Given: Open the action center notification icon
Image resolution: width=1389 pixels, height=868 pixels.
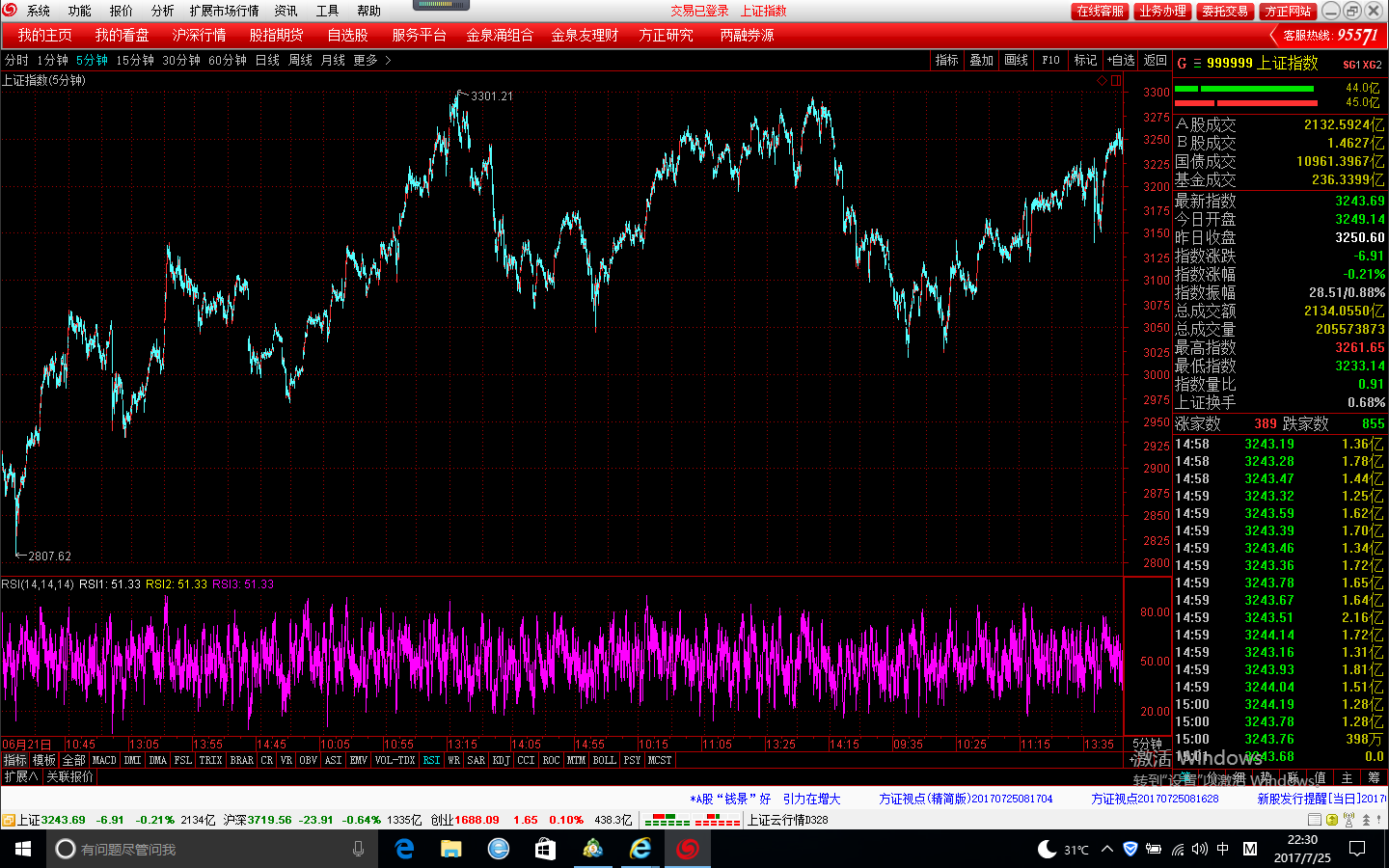Looking at the screenshot, I should coord(1357,849).
